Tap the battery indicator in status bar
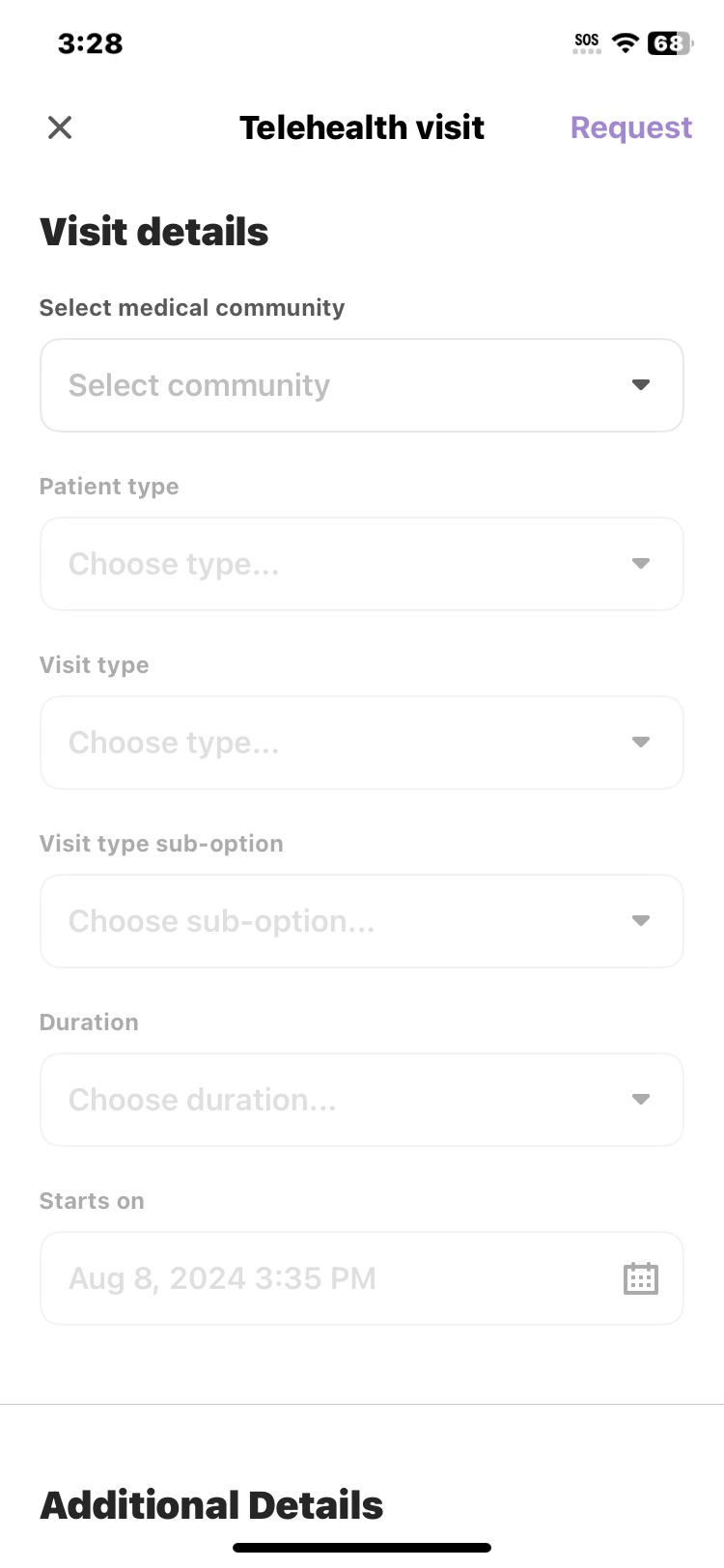 pyautogui.click(x=670, y=43)
